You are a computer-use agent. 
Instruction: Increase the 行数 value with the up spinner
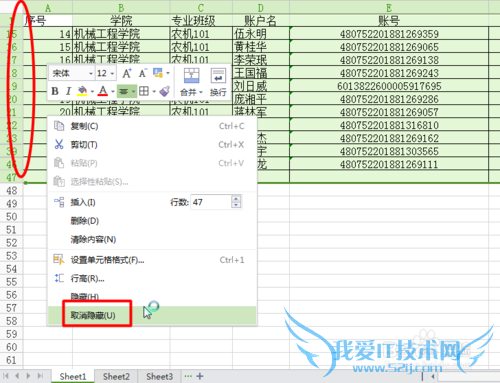click(x=236, y=199)
